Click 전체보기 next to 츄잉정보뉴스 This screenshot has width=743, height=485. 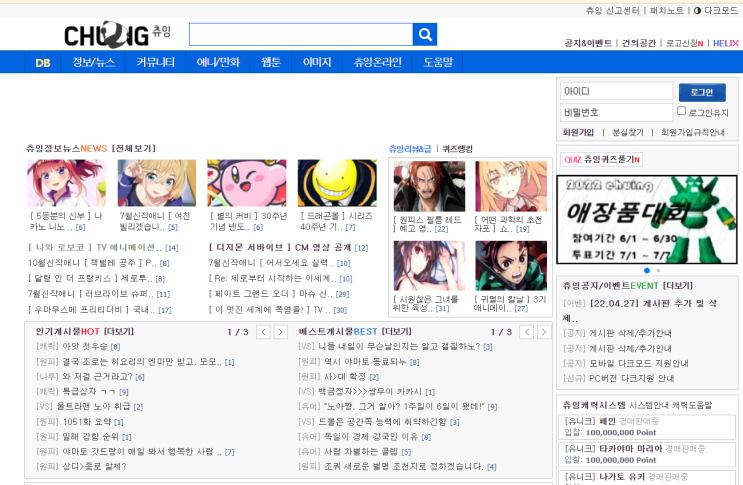(x=134, y=148)
